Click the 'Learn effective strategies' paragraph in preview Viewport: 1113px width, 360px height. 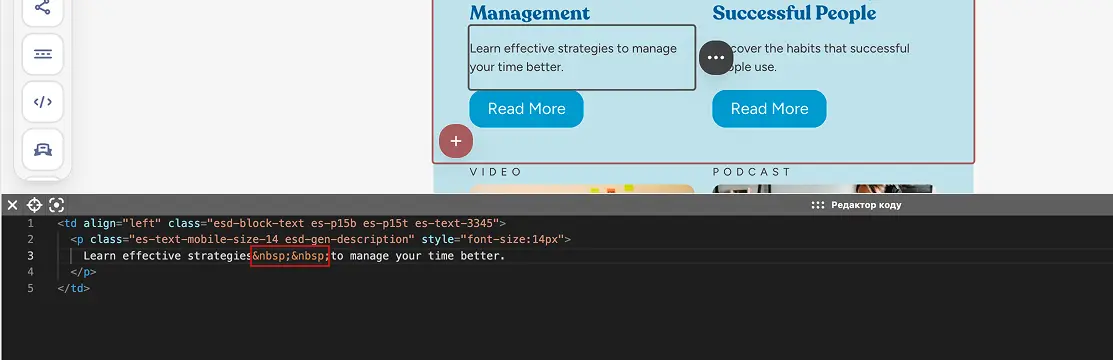[574, 58]
